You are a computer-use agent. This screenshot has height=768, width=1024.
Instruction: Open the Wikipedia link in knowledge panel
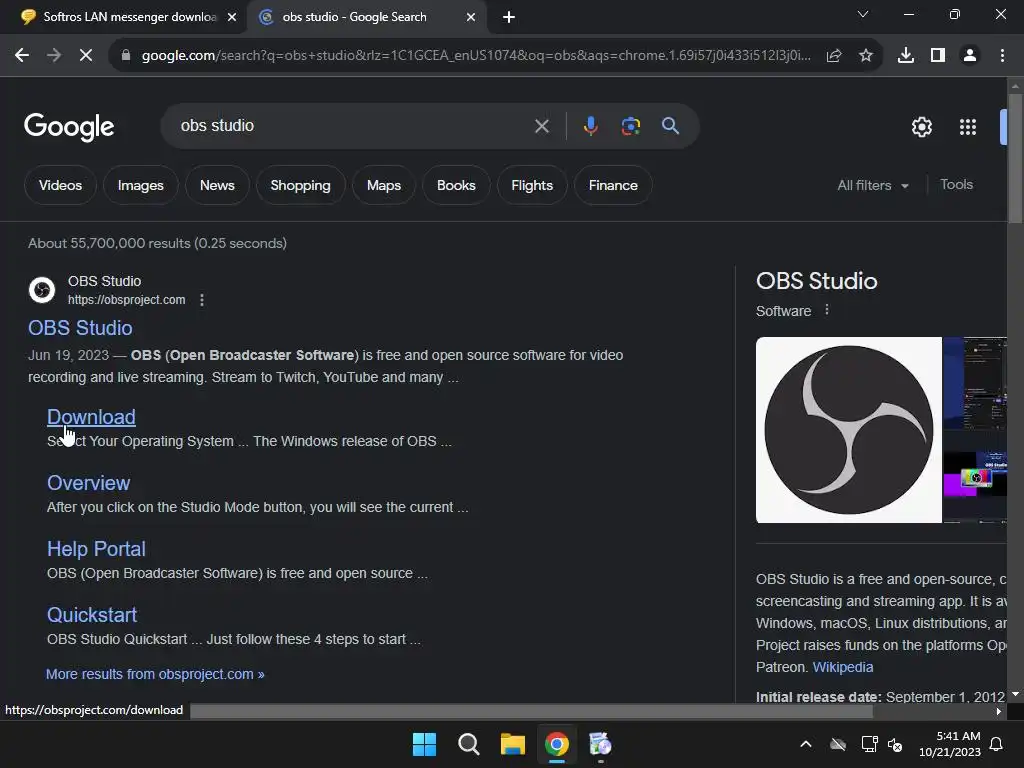point(842,667)
